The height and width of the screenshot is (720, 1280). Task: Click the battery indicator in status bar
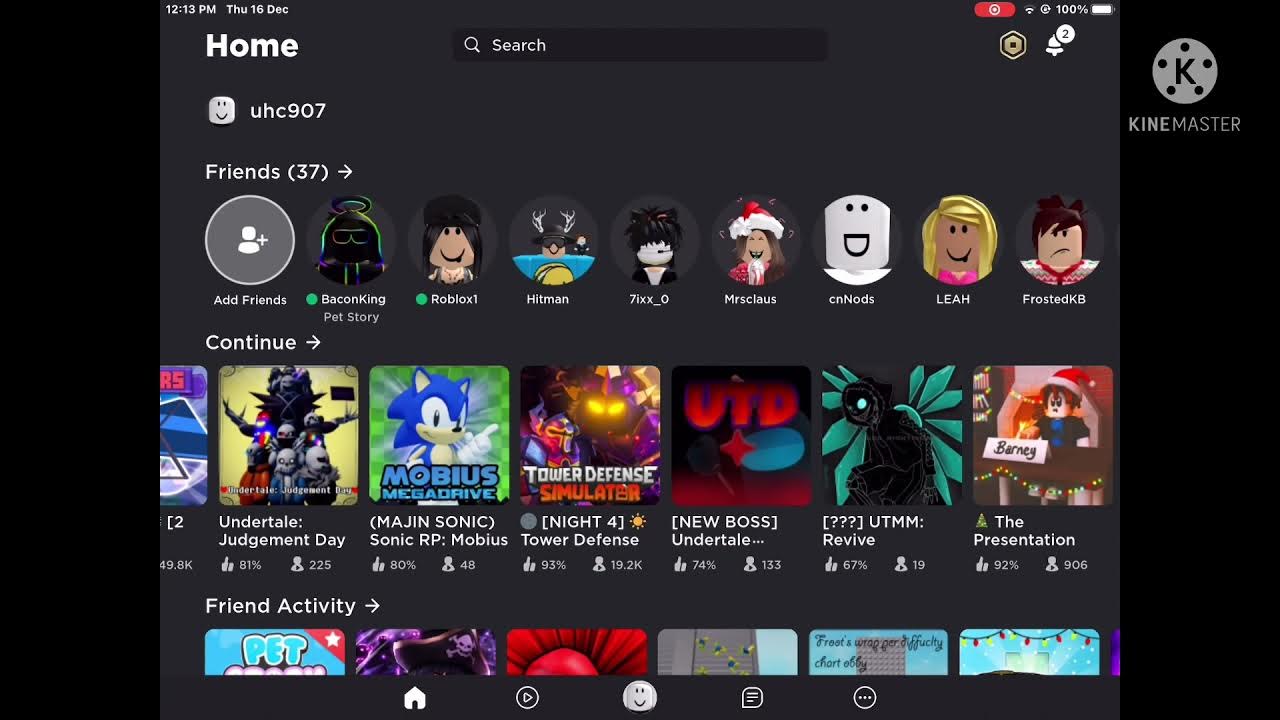pos(1102,9)
